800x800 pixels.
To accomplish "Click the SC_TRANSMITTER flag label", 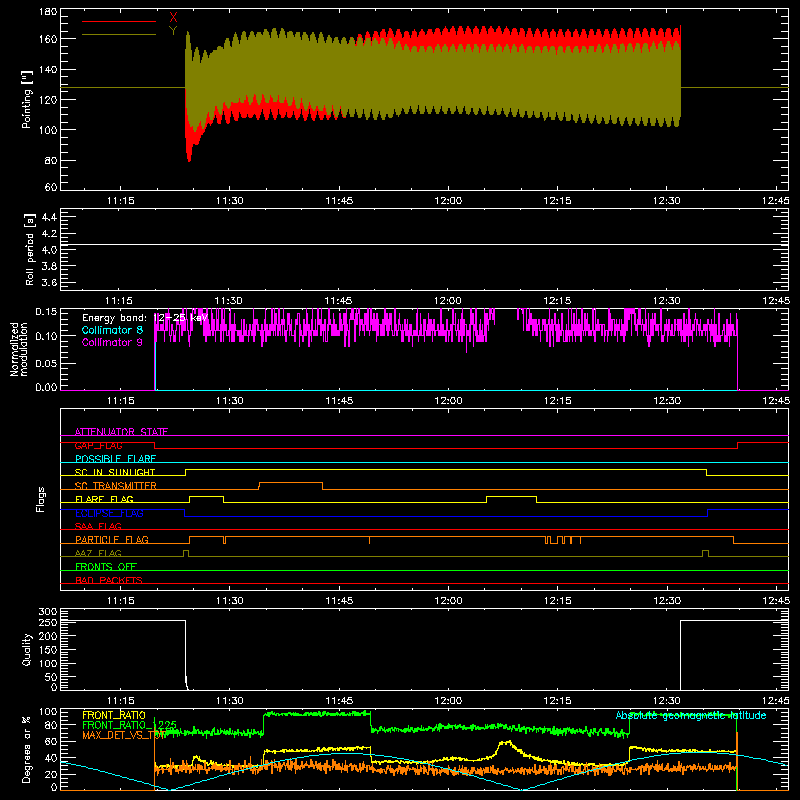I will click(116, 486).
